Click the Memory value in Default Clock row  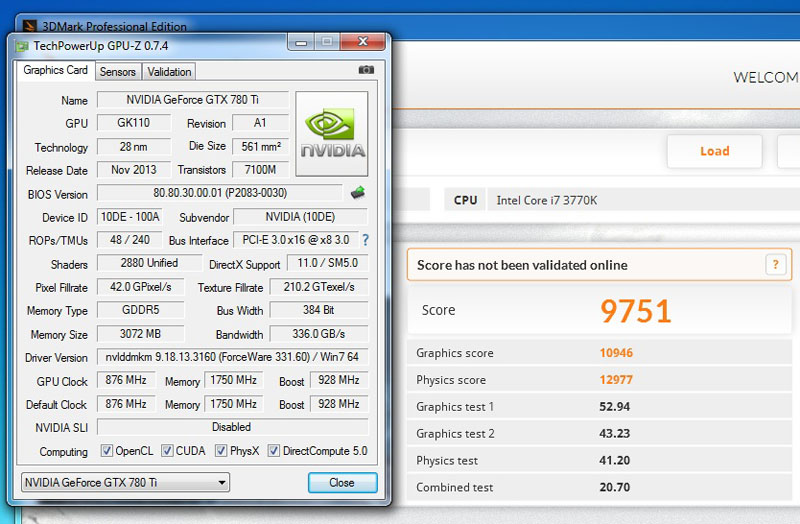[x=234, y=404]
